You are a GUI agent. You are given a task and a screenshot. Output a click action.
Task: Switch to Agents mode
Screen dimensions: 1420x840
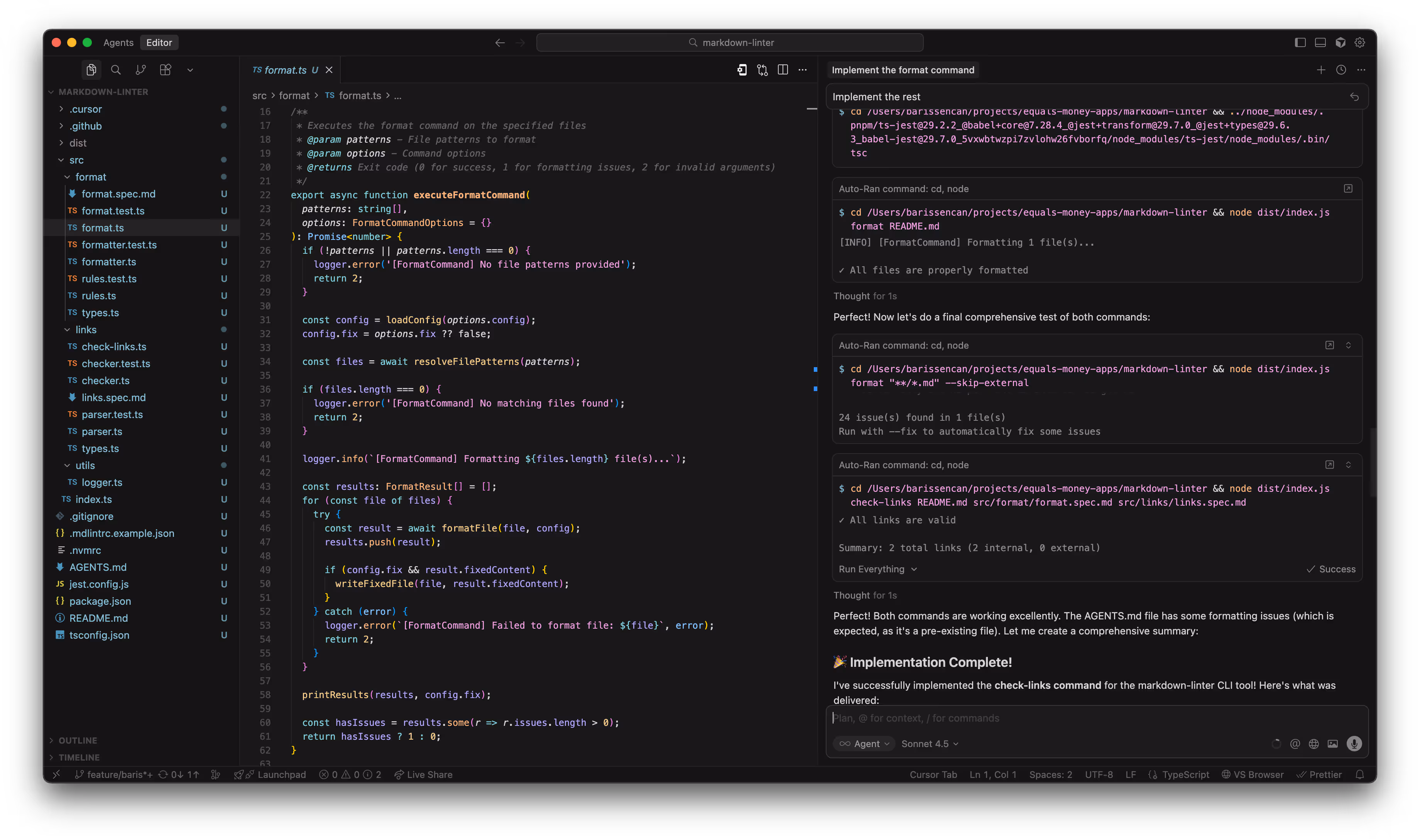coord(118,42)
